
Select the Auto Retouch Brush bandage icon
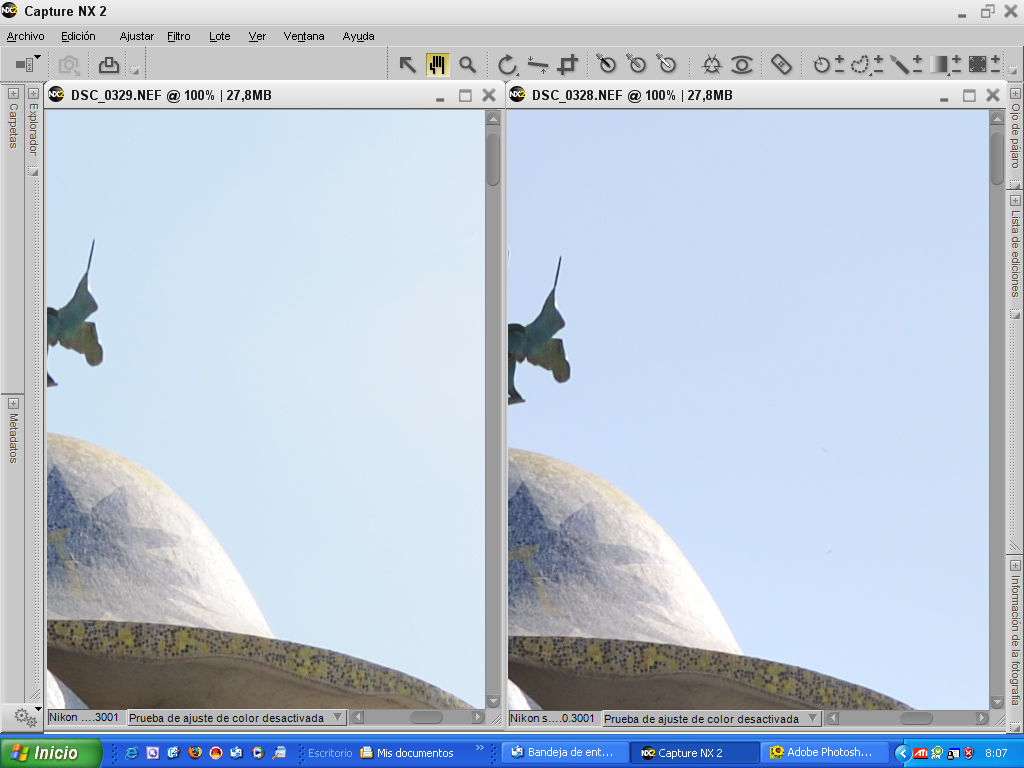pos(781,65)
